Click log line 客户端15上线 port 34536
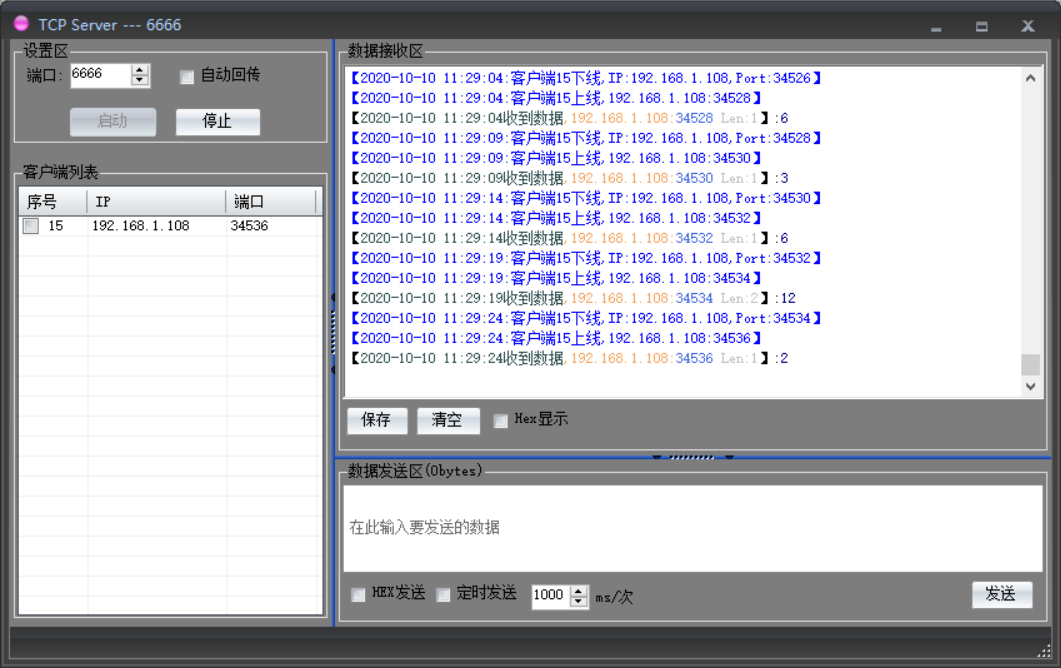 [x=556, y=338]
